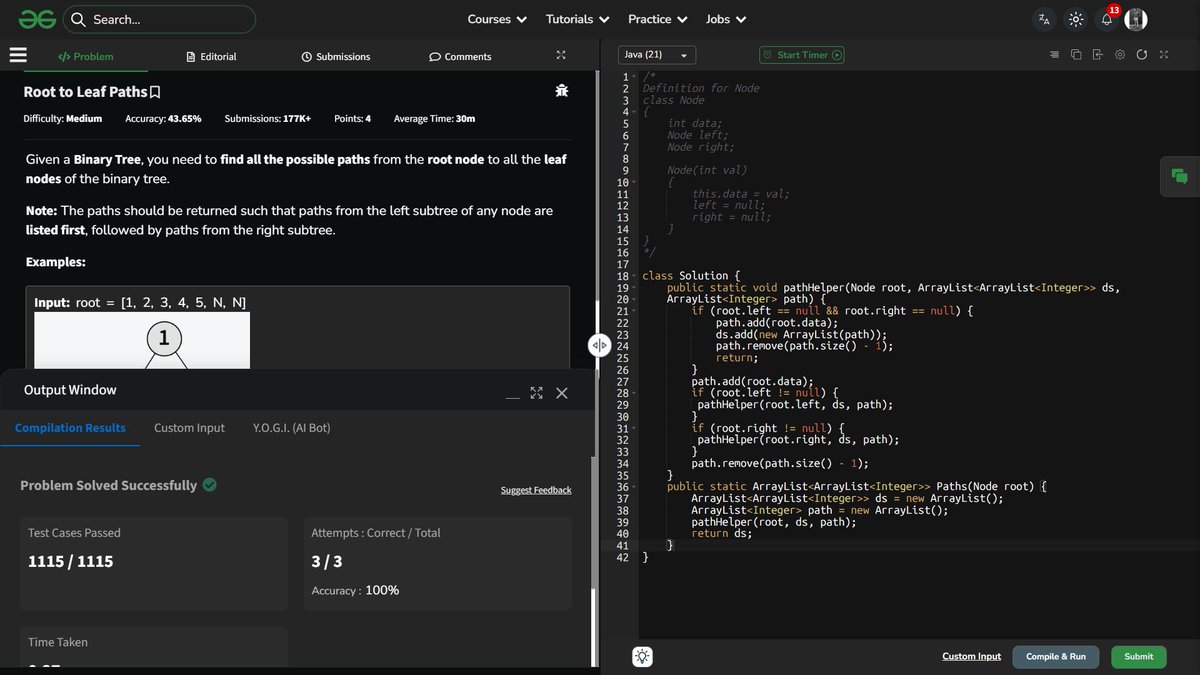This screenshot has height=675, width=1200.
Task: Click code line 40 'return ds;'
Action: 721,534
